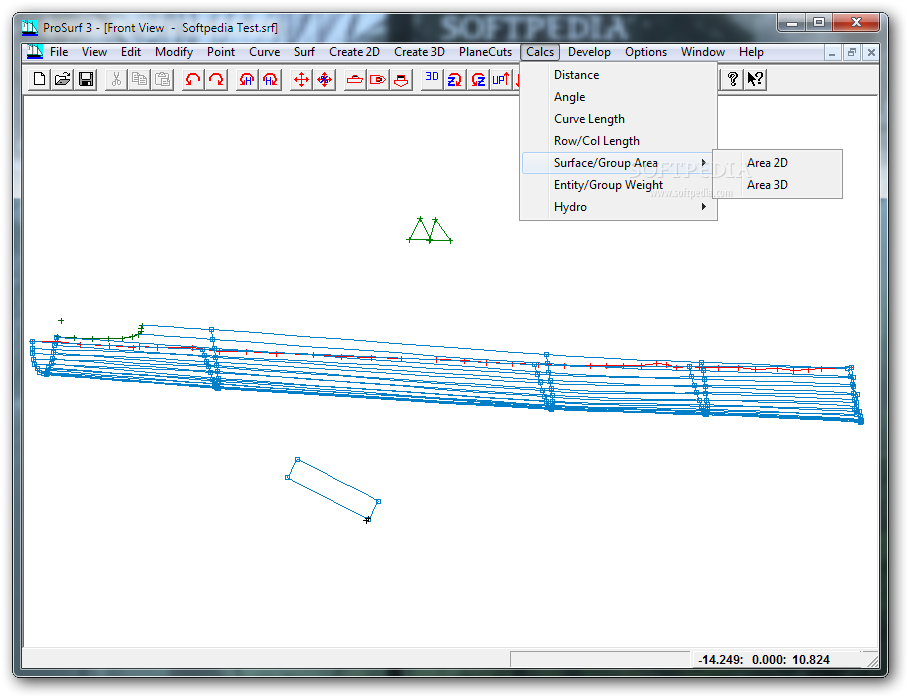909x698 pixels.
Task: Switch to the boat top plan view icon
Action: pos(377,79)
